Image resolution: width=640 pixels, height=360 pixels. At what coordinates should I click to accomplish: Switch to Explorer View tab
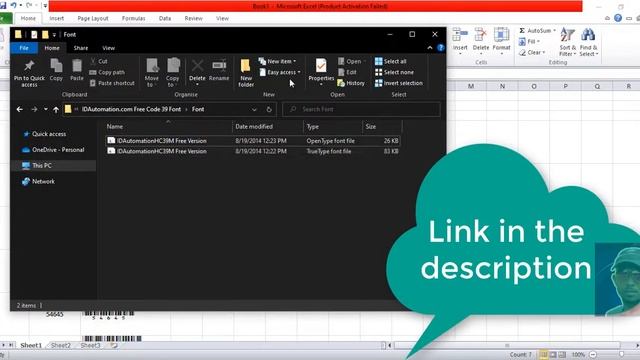109,48
